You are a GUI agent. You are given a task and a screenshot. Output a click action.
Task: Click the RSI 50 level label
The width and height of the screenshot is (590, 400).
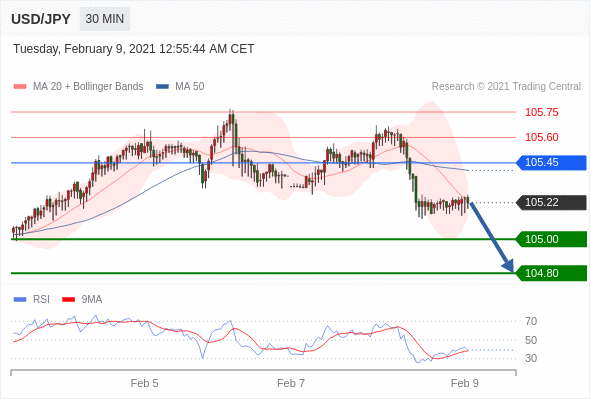[531, 340]
